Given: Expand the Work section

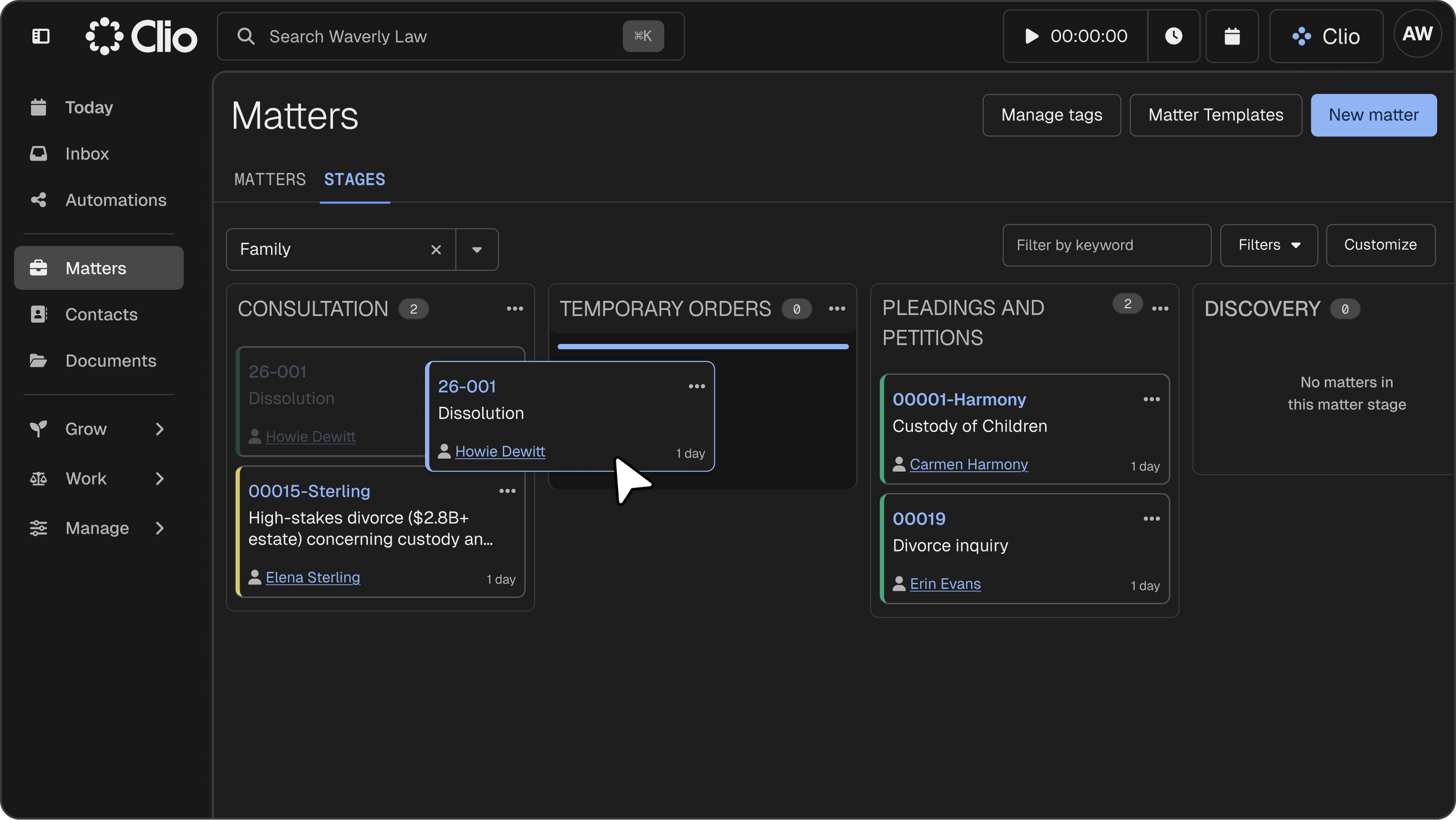Looking at the screenshot, I should click(x=99, y=479).
